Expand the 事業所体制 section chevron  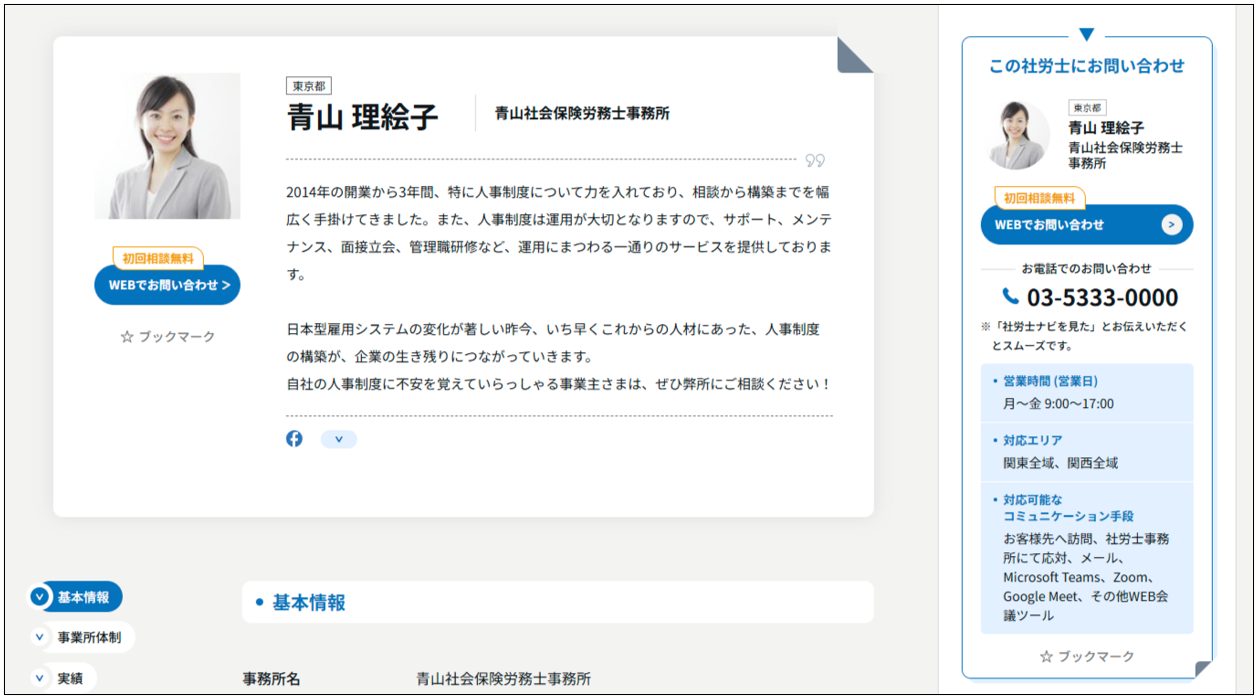pos(39,637)
